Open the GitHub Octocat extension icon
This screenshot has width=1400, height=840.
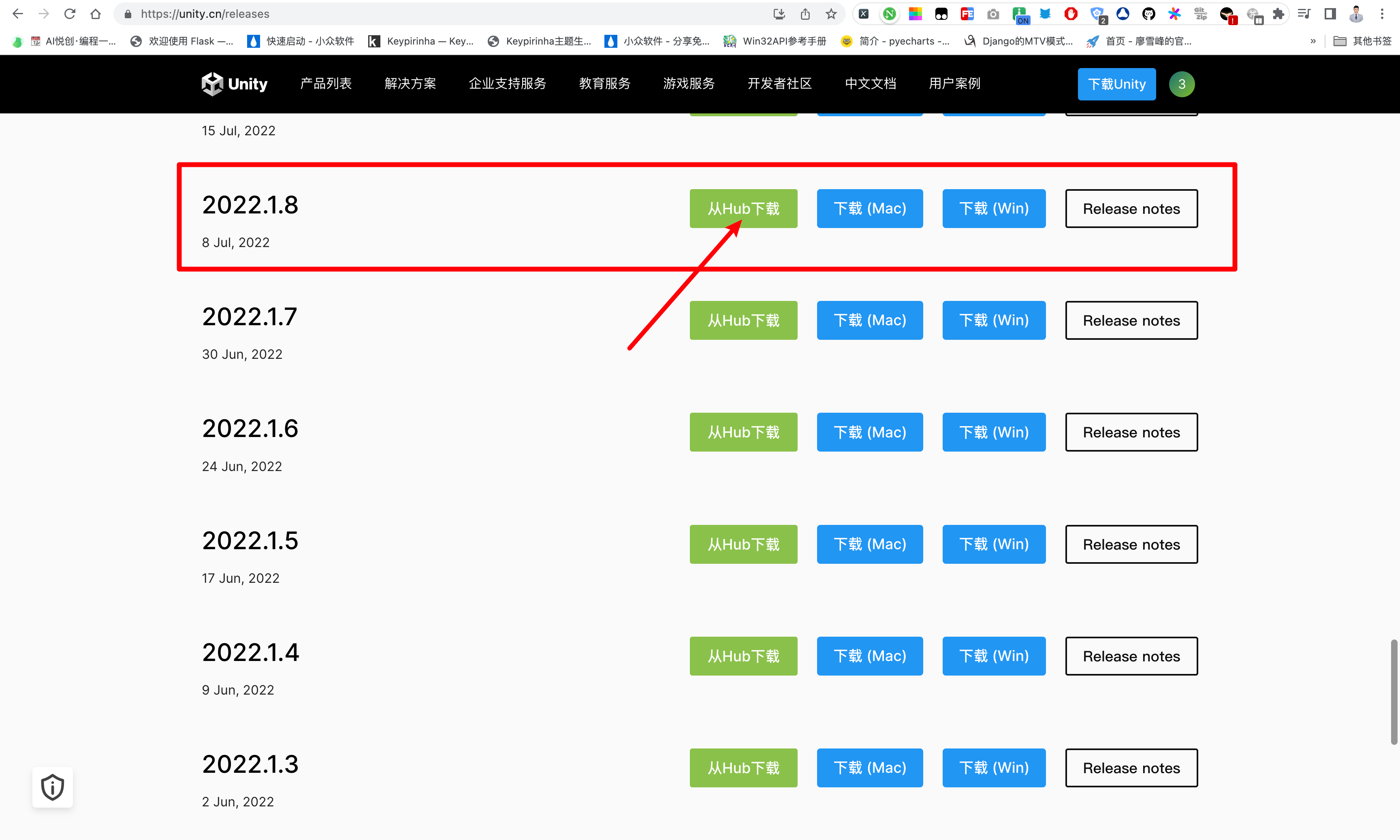[x=1149, y=14]
